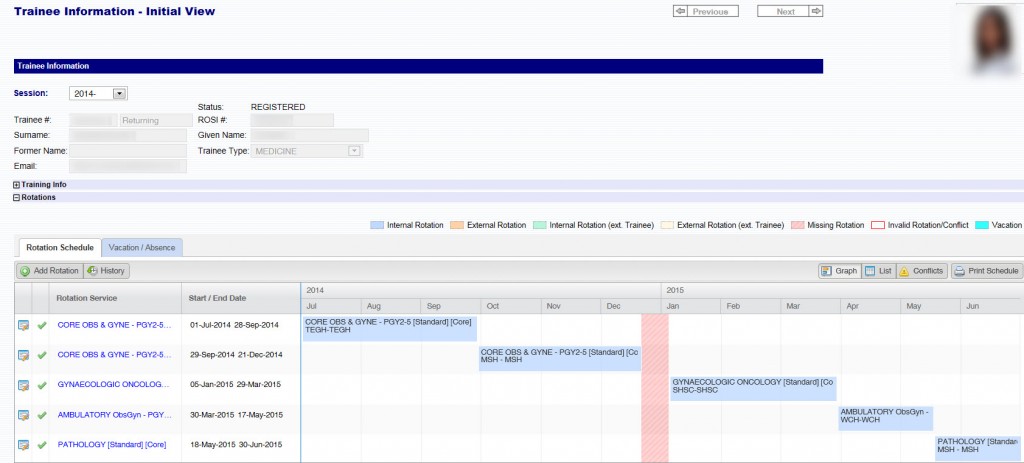Viewport: 1024px width, 463px height.
Task: Open the Session year dropdown
Action: pos(119,93)
